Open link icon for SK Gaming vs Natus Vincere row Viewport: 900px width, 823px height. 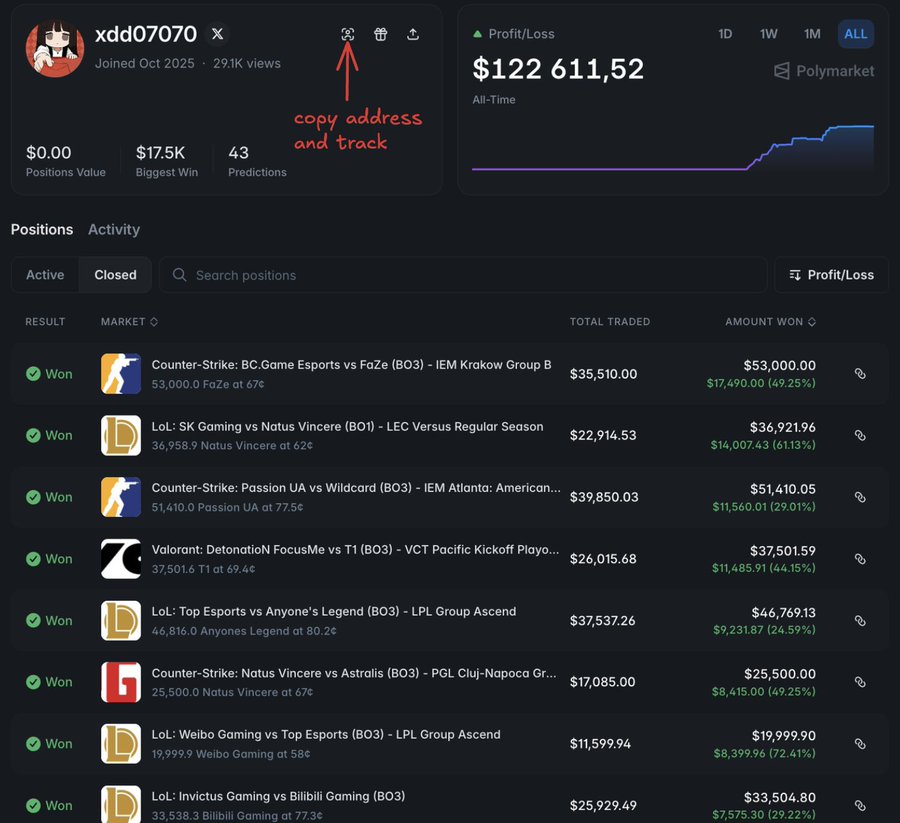tap(860, 436)
